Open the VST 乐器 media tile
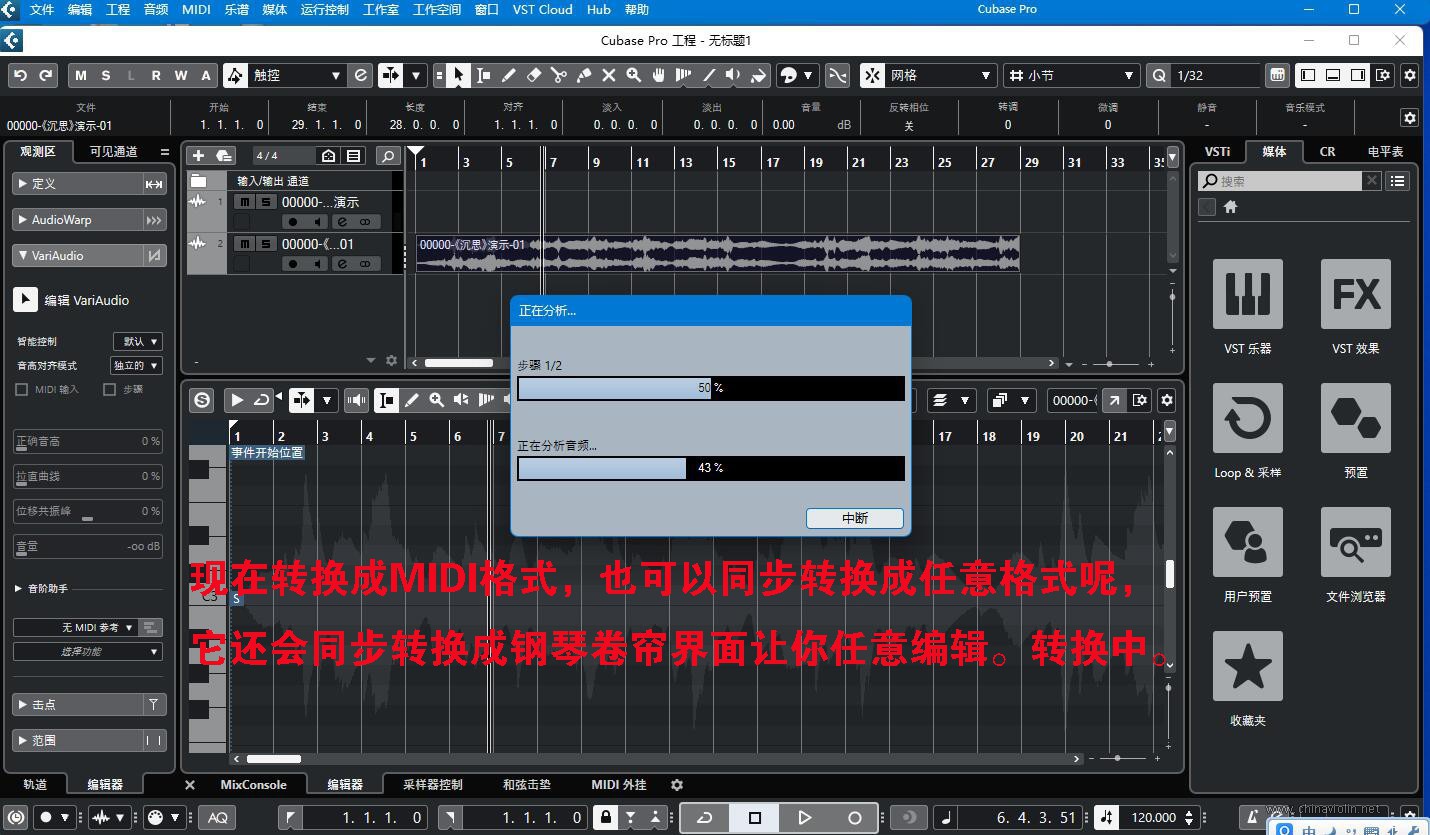Viewport: 1430px width, 835px height. [1247, 294]
